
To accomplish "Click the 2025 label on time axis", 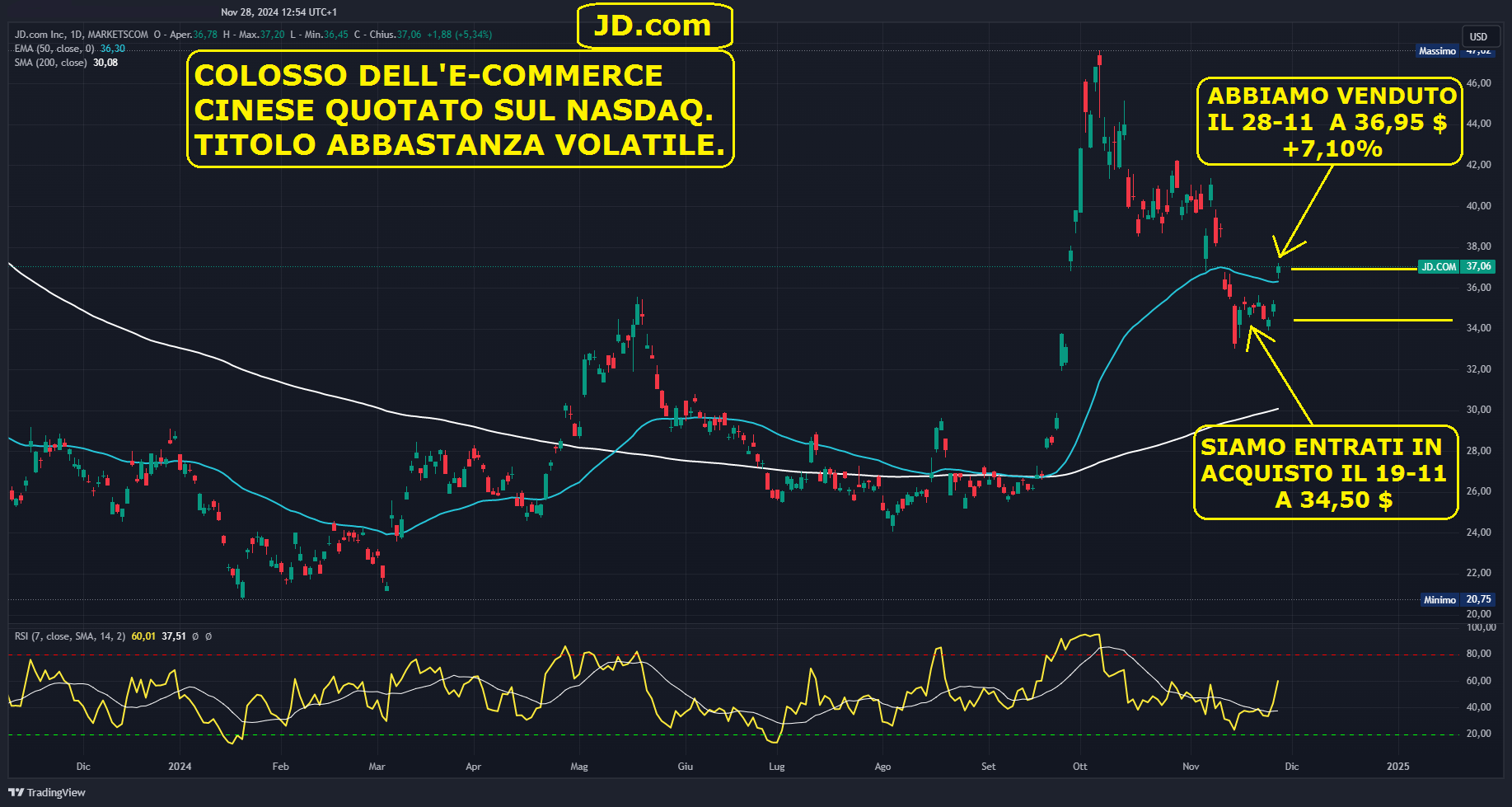I will click(x=1398, y=767).
